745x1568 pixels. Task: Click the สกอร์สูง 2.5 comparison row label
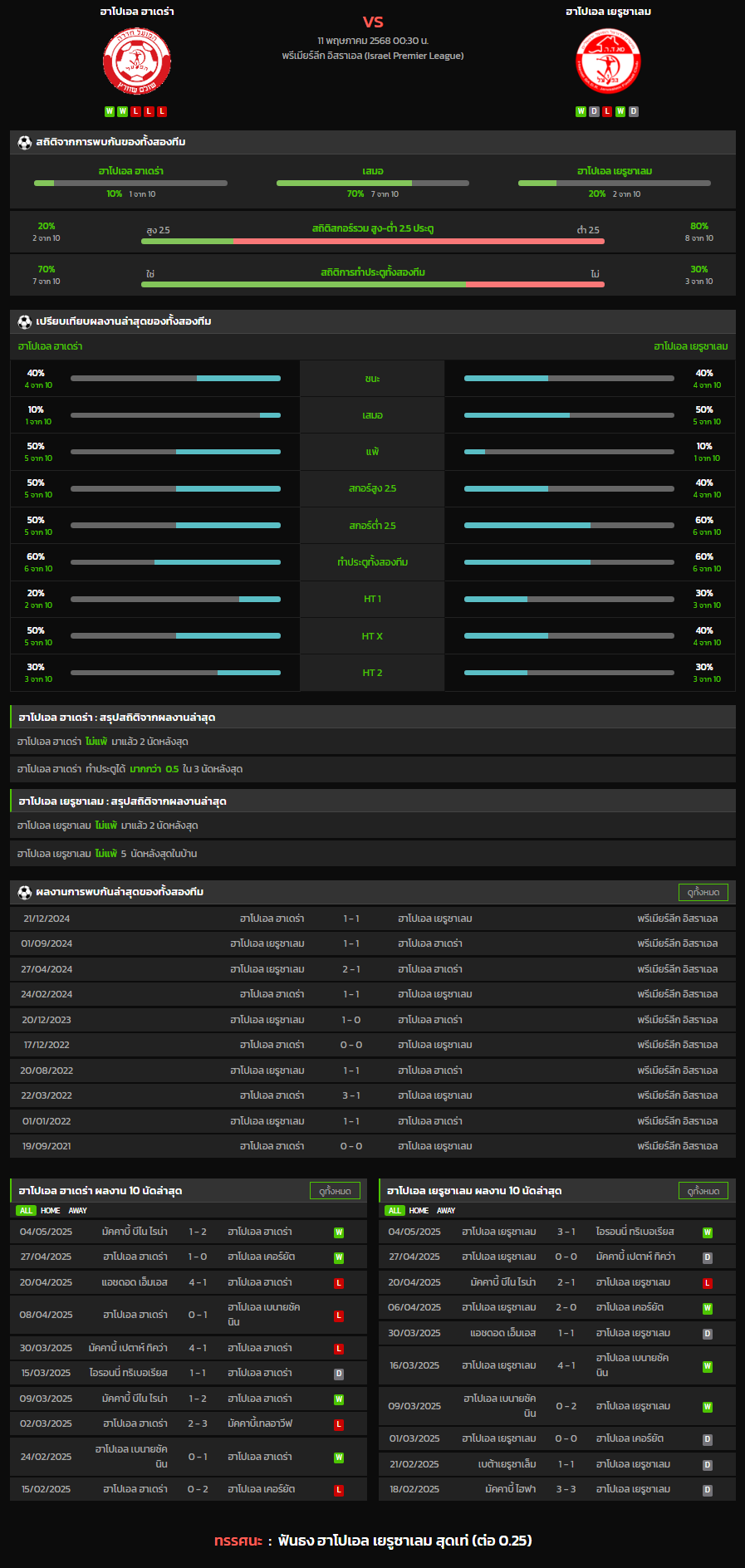(372, 488)
